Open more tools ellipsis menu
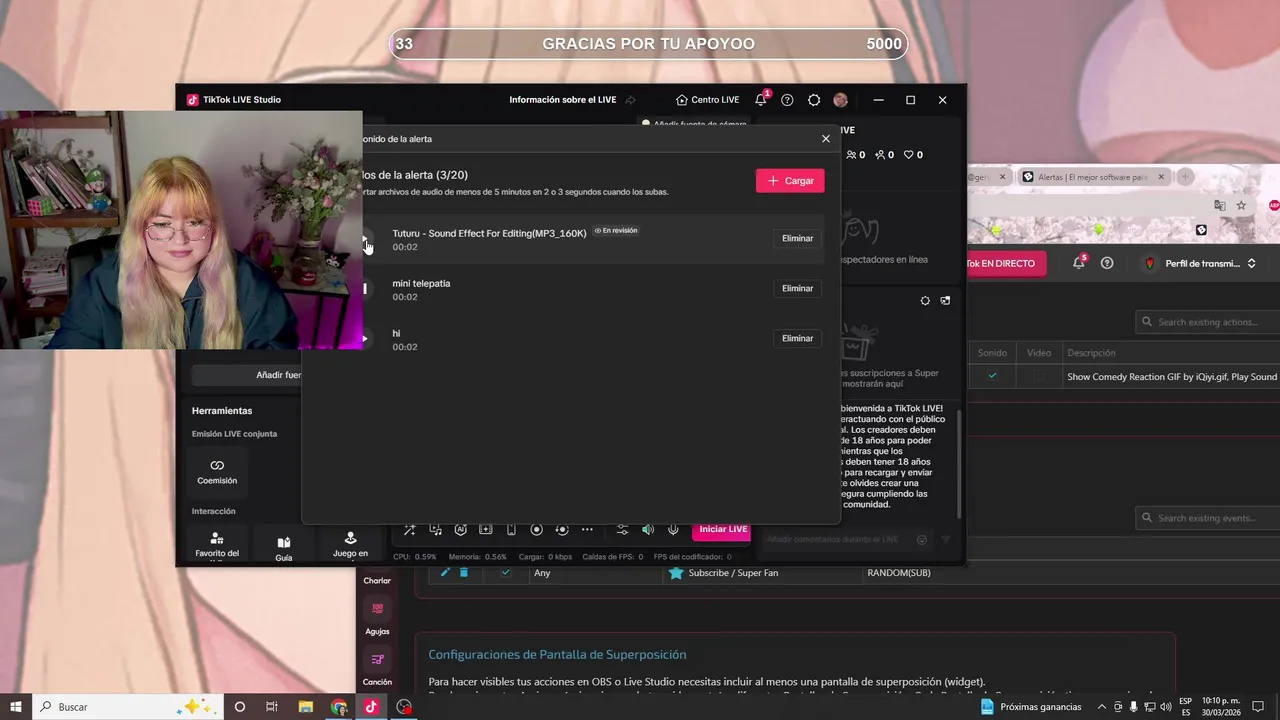1280x720 pixels. (587, 529)
